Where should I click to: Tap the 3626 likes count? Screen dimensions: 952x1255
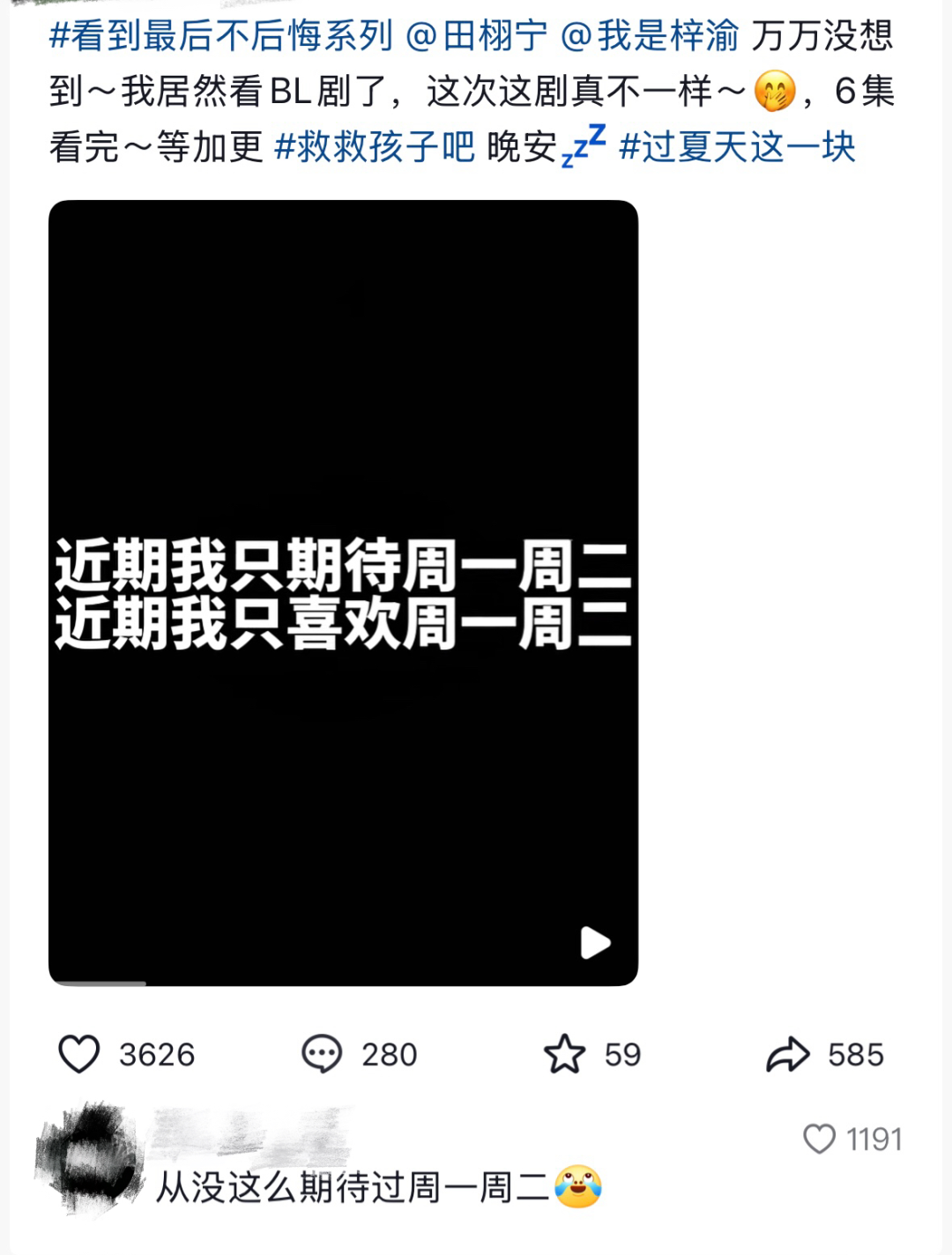point(157,1054)
